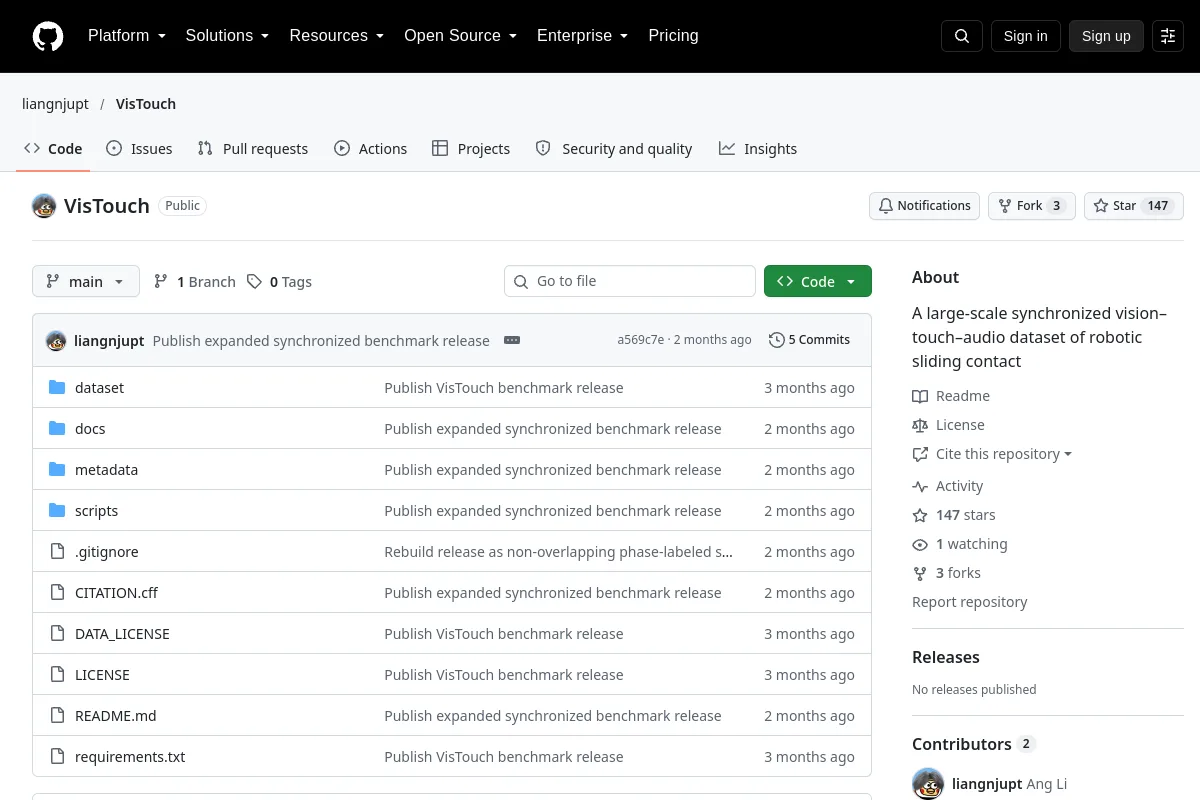Open the Releases heading link
The width and height of the screenshot is (1200, 800).
[946, 657]
